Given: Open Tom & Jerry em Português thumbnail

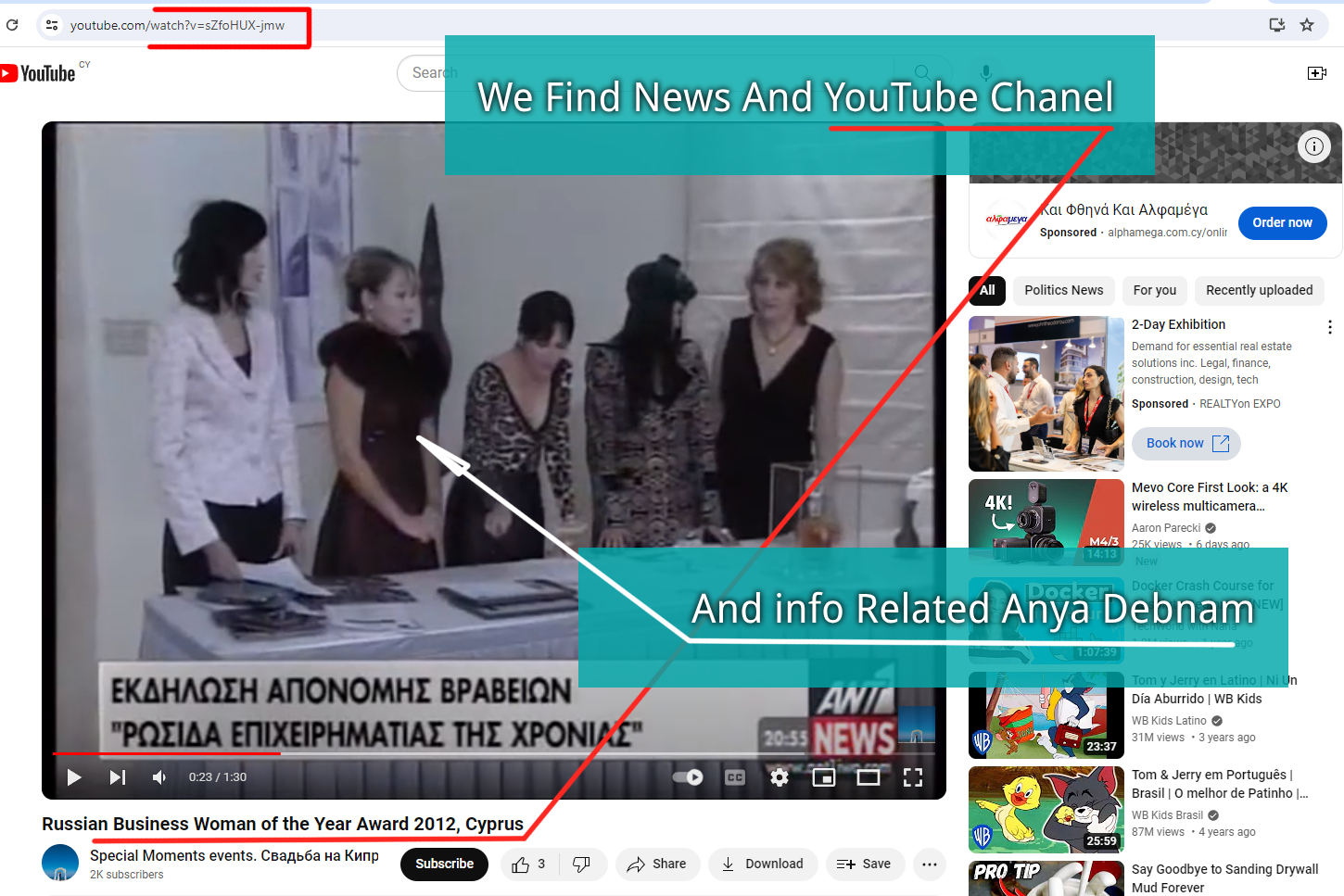Looking at the screenshot, I should click(1046, 810).
